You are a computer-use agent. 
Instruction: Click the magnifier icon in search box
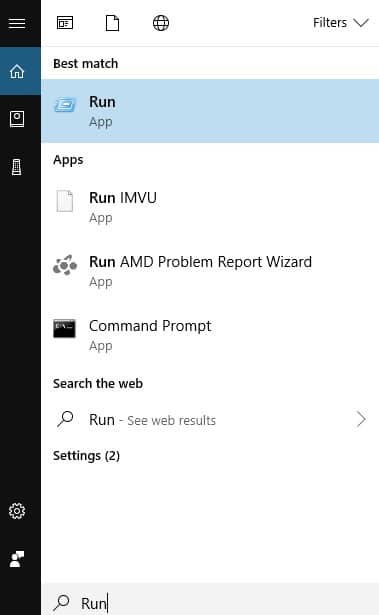click(x=62, y=602)
